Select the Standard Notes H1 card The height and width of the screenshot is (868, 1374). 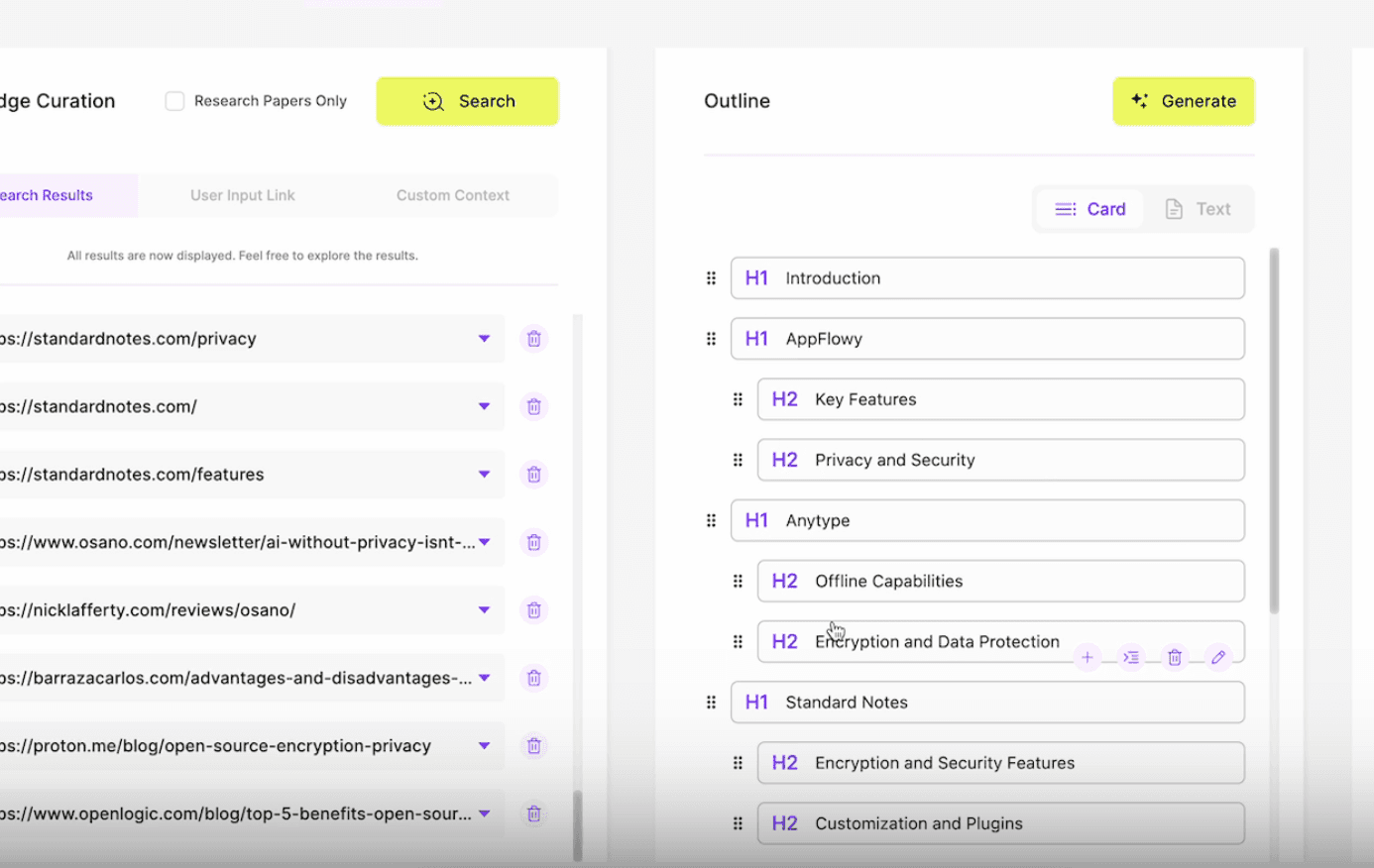point(987,703)
